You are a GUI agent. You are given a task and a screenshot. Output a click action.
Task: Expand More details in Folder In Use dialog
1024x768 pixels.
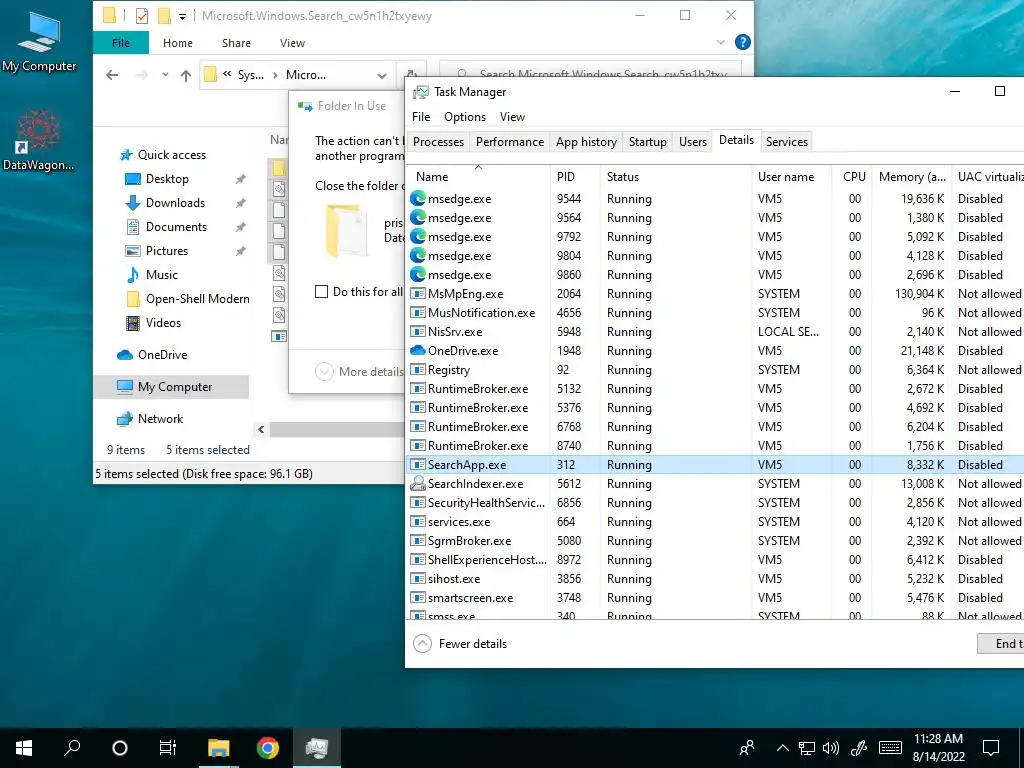click(x=360, y=372)
